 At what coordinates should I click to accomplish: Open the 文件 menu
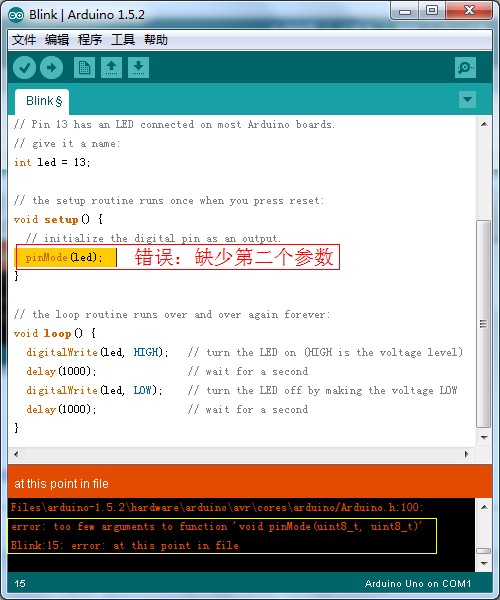[x=24, y=40]
